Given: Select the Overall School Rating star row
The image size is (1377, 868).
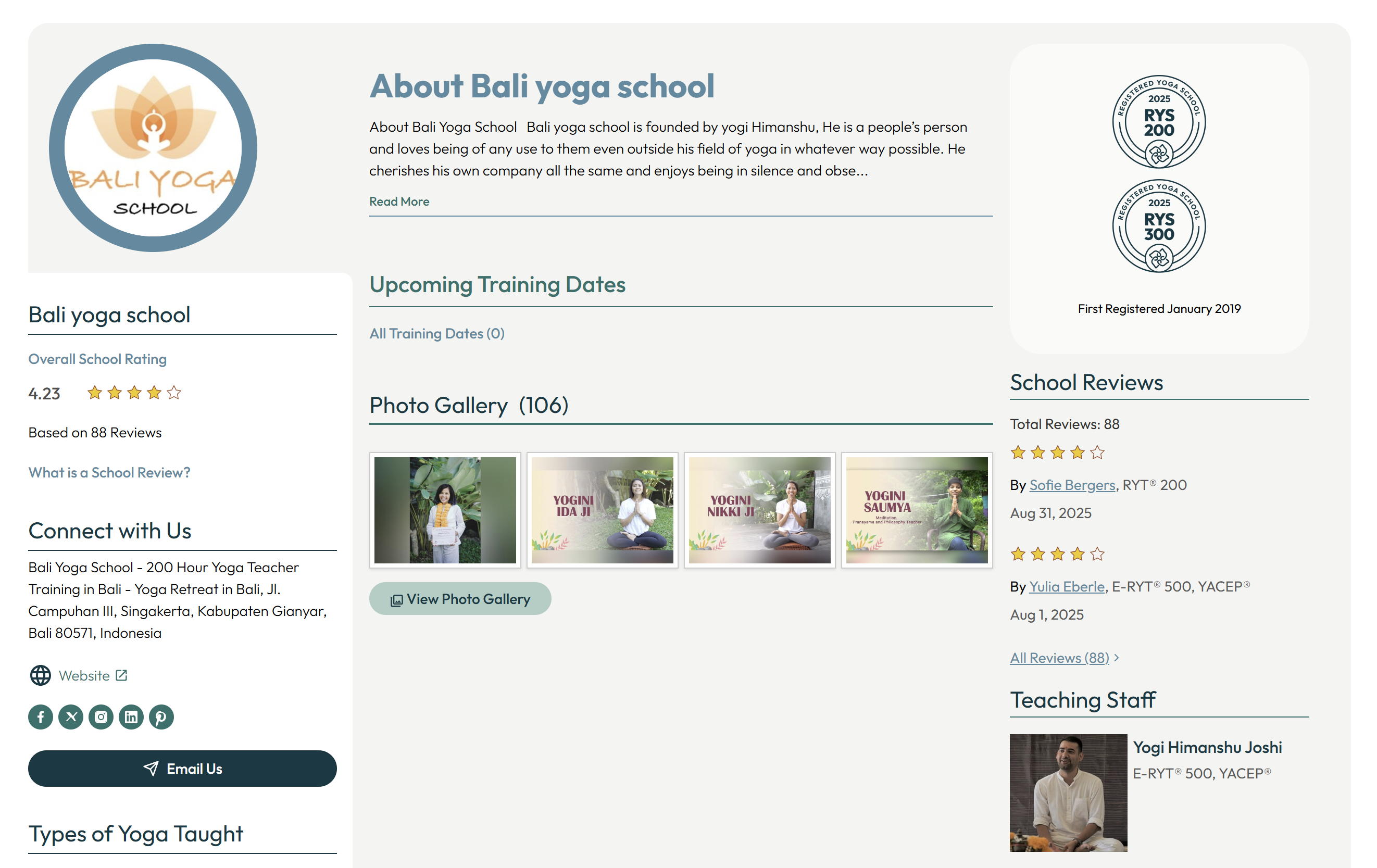Looking at the screenshot, I should (134, 393).
